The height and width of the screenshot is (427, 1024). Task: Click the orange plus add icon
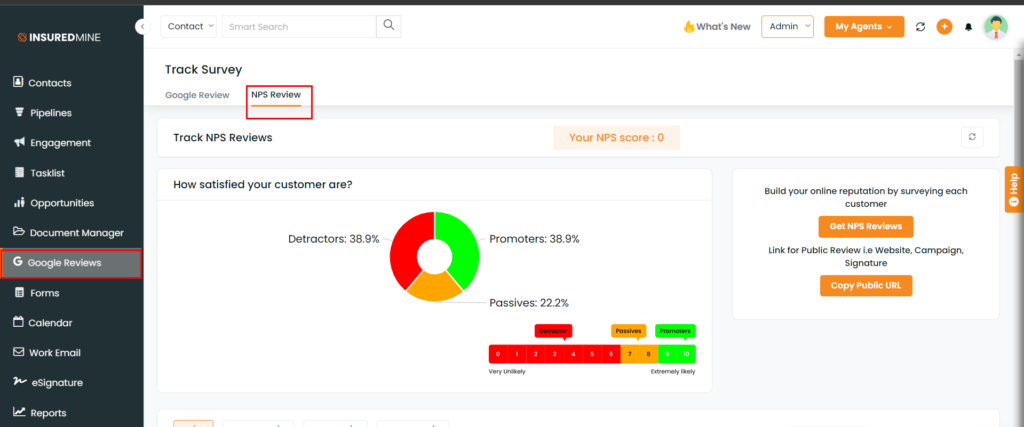point(944,27)
